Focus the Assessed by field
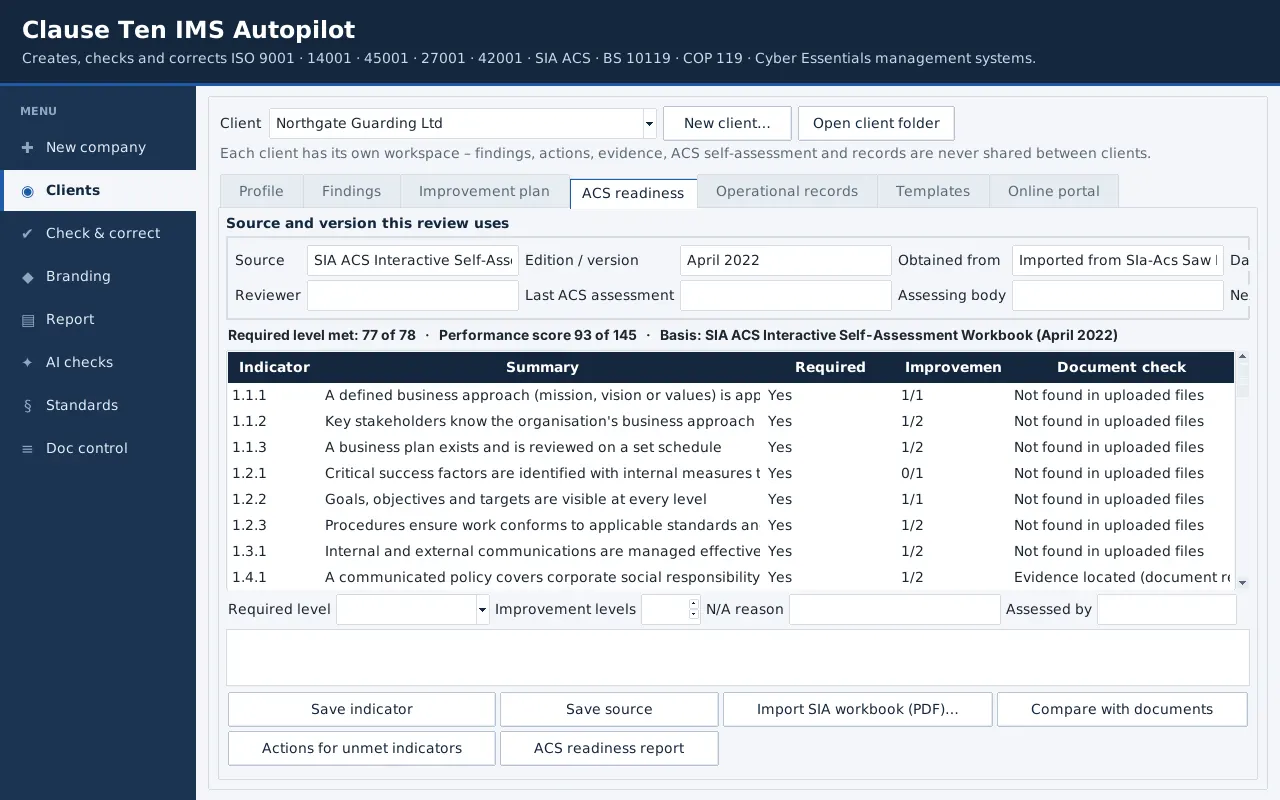This screenshot has height=800, width=1280. tap(1167, 610)
